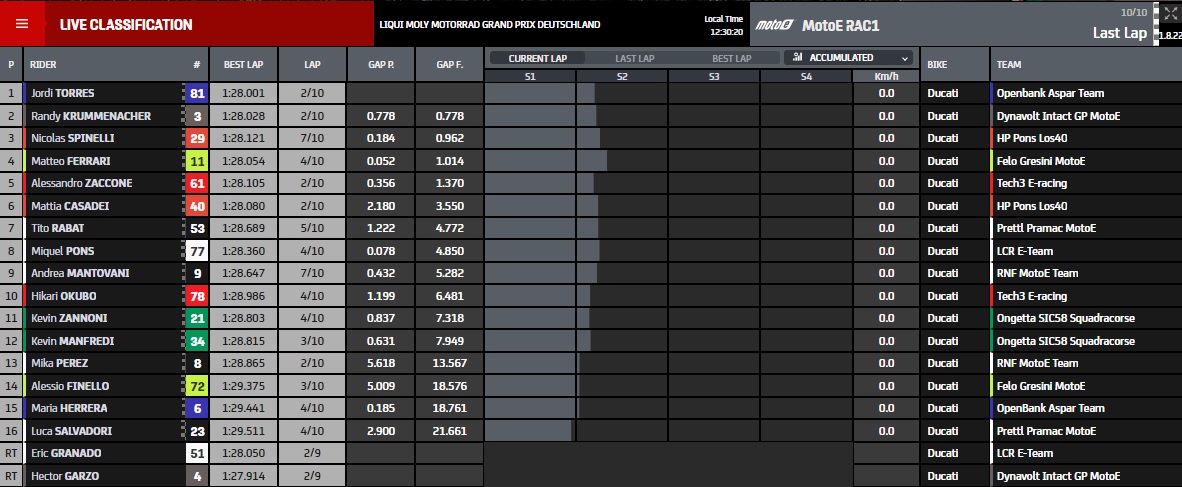Click number badge 51 of Granado
Image resolution: width=1182 pixels, height=487 pixels.
(x=197, y=453)
